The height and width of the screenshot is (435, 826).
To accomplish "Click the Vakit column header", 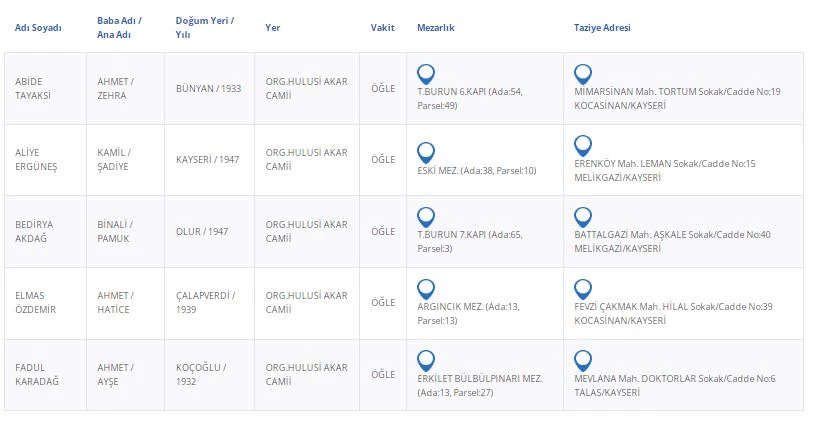I will [381, 28].
